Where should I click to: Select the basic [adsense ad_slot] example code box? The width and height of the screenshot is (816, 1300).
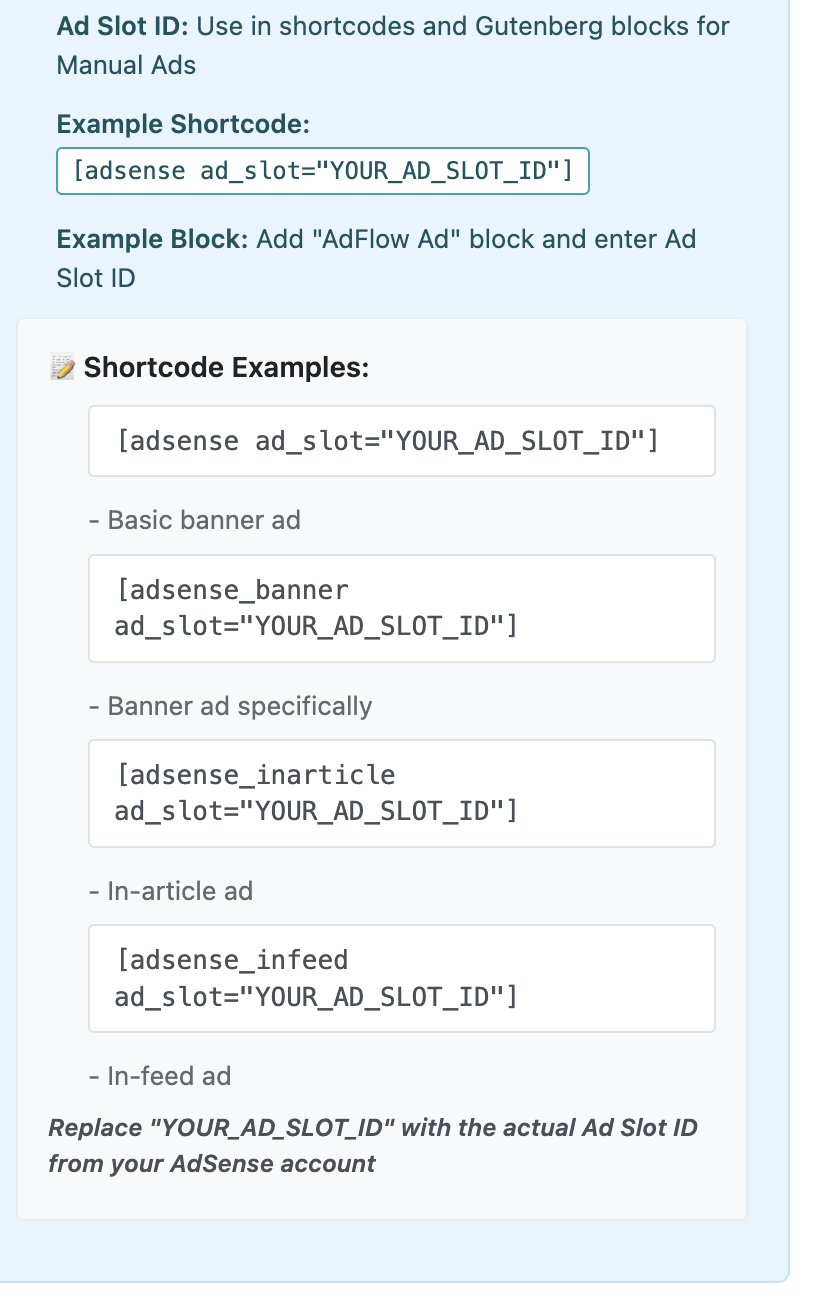tap(402, 441)
